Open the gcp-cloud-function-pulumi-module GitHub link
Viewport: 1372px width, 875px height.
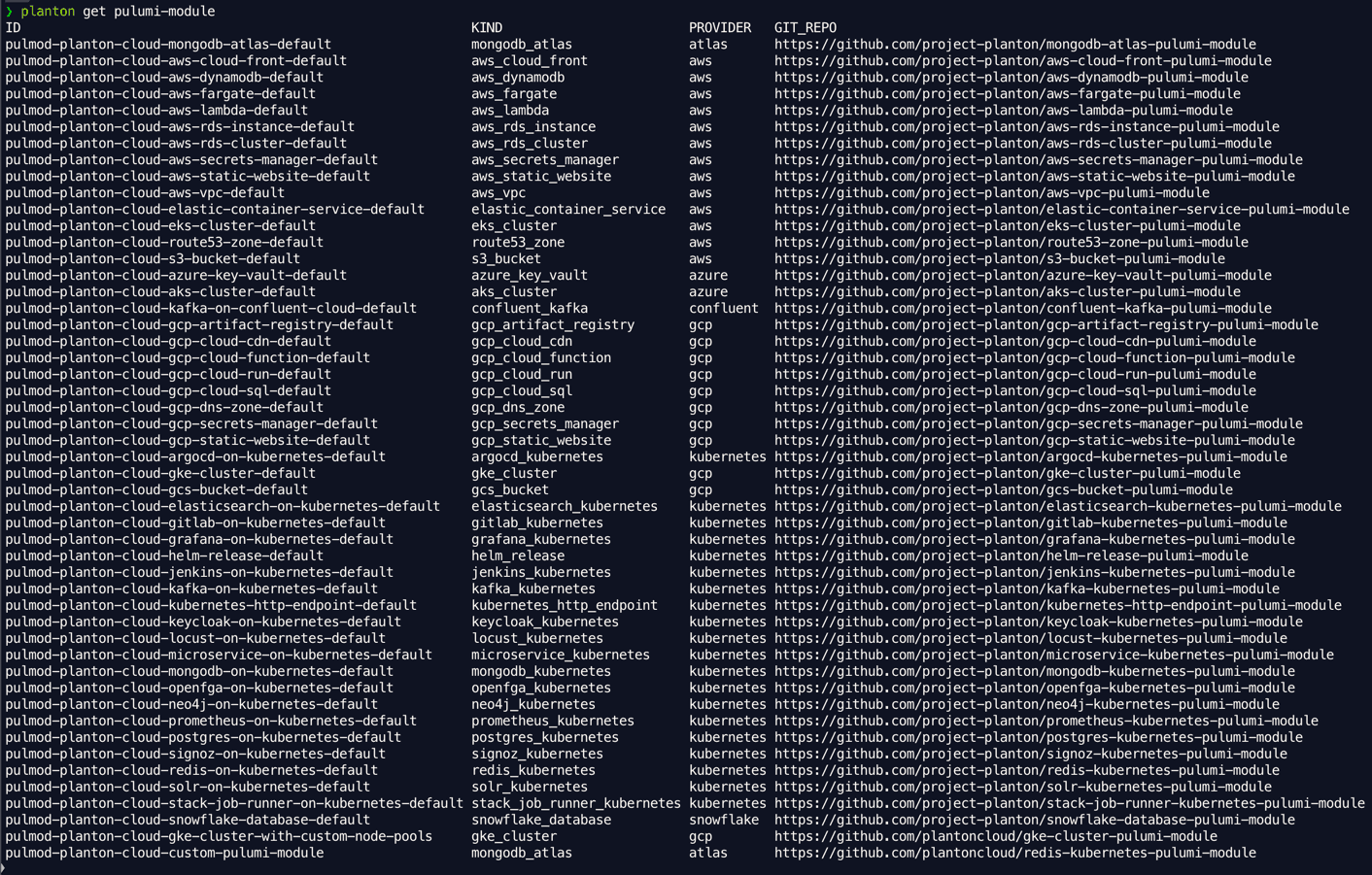point(1035,357)
